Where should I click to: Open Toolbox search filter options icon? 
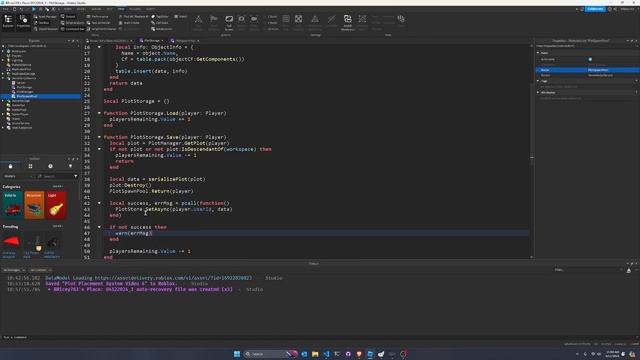click(76, 176)
